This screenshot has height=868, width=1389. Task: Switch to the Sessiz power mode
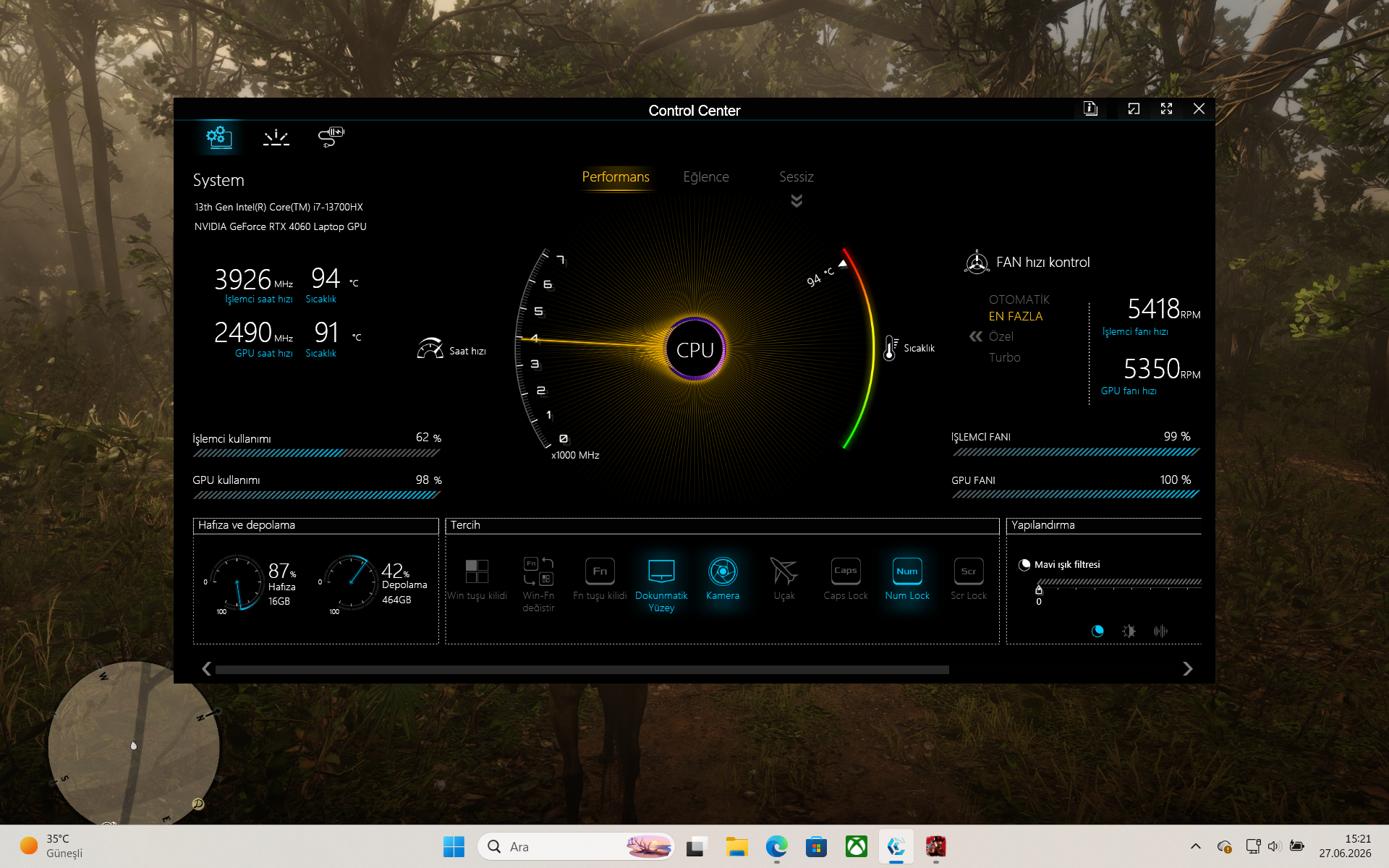tap(797, 177)
